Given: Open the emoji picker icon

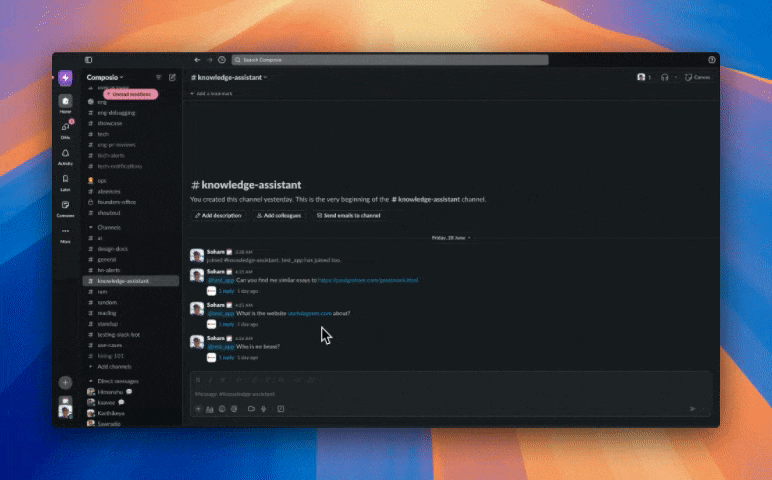Looking at the screenshot, I should pos(222,409).
